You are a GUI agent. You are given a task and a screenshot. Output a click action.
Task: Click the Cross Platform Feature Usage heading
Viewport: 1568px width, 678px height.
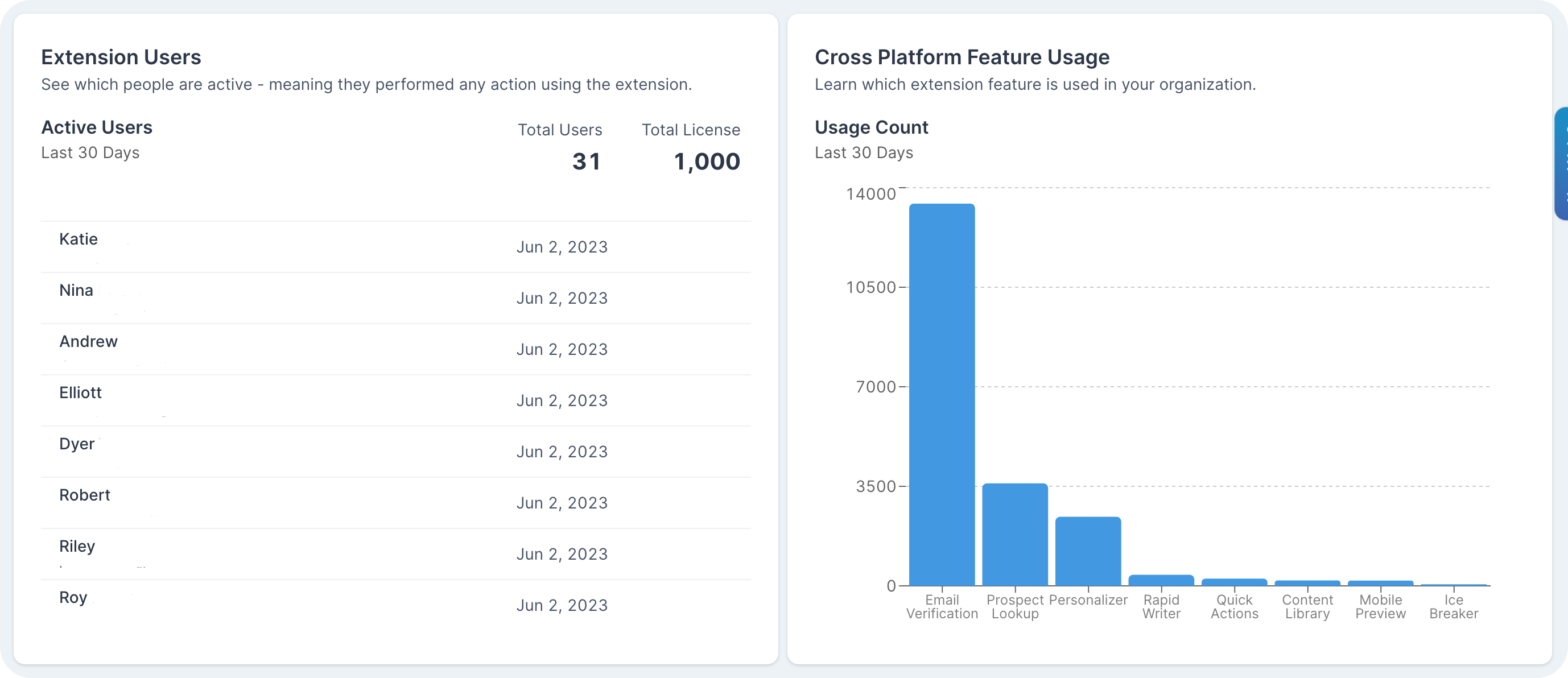pyautogui.click(x=962, y=57)
